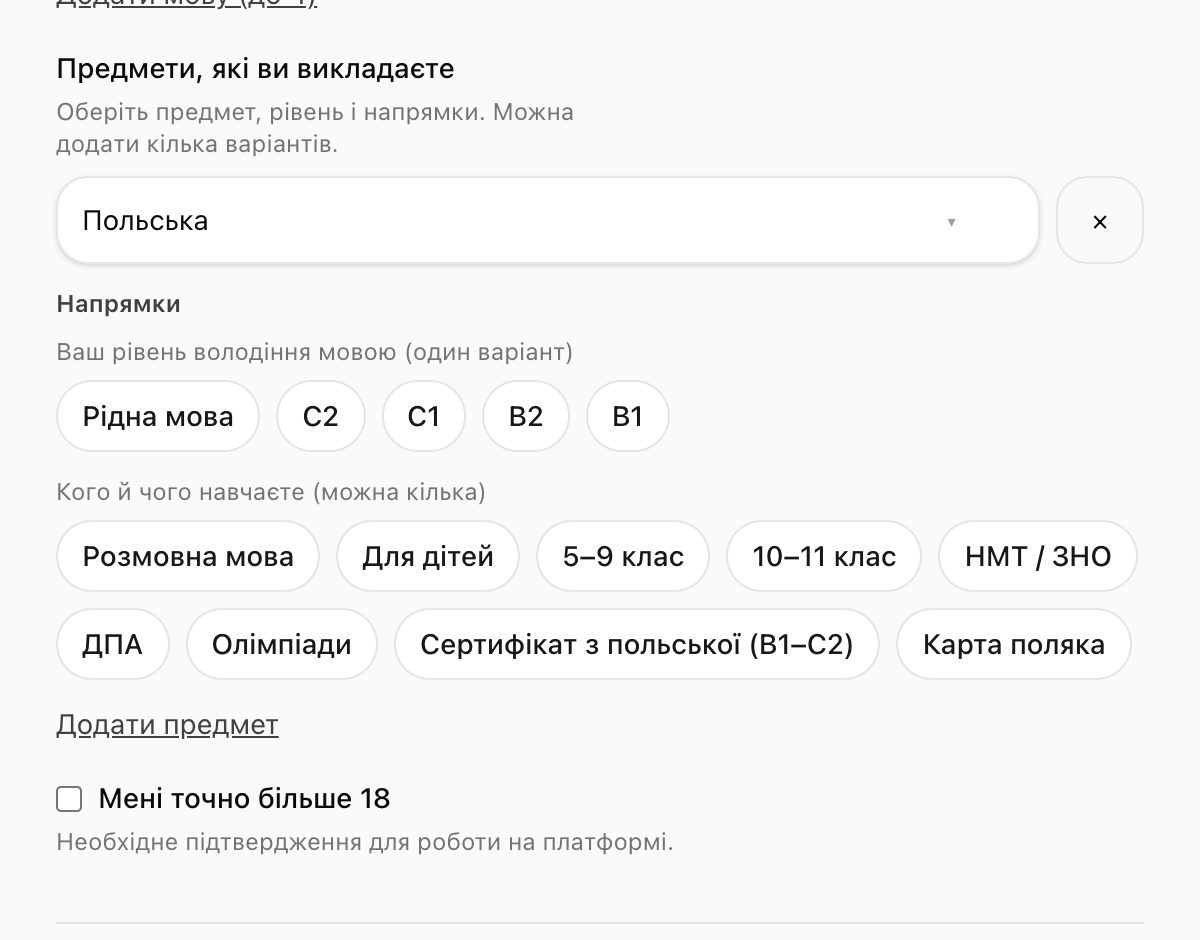This screenshot has height=940, width=1200.
Task: Open the Польська subject dropdown
Action: click(547, 220)
